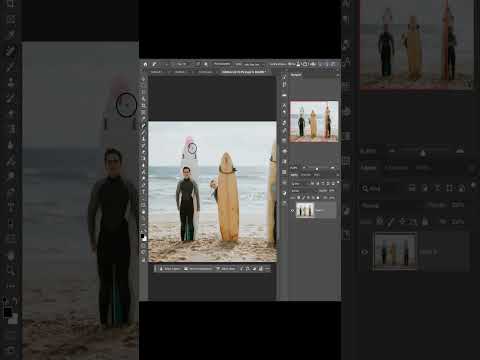Image resolution: width=480 pixels, height=360 pixels.
Task: Open the layer Opacity dropdown
Action: [x=332, y=191]
